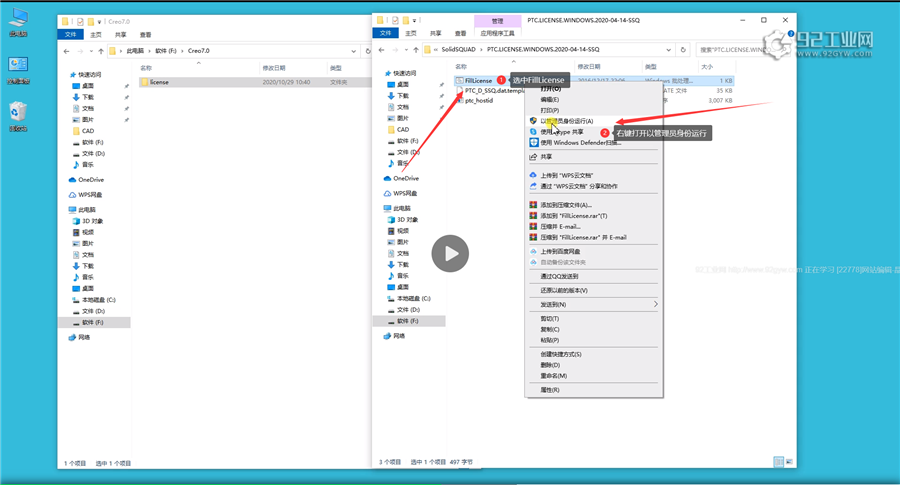Go back with the arrow in PTC.LICENSE window

click(x=382, y=50)
